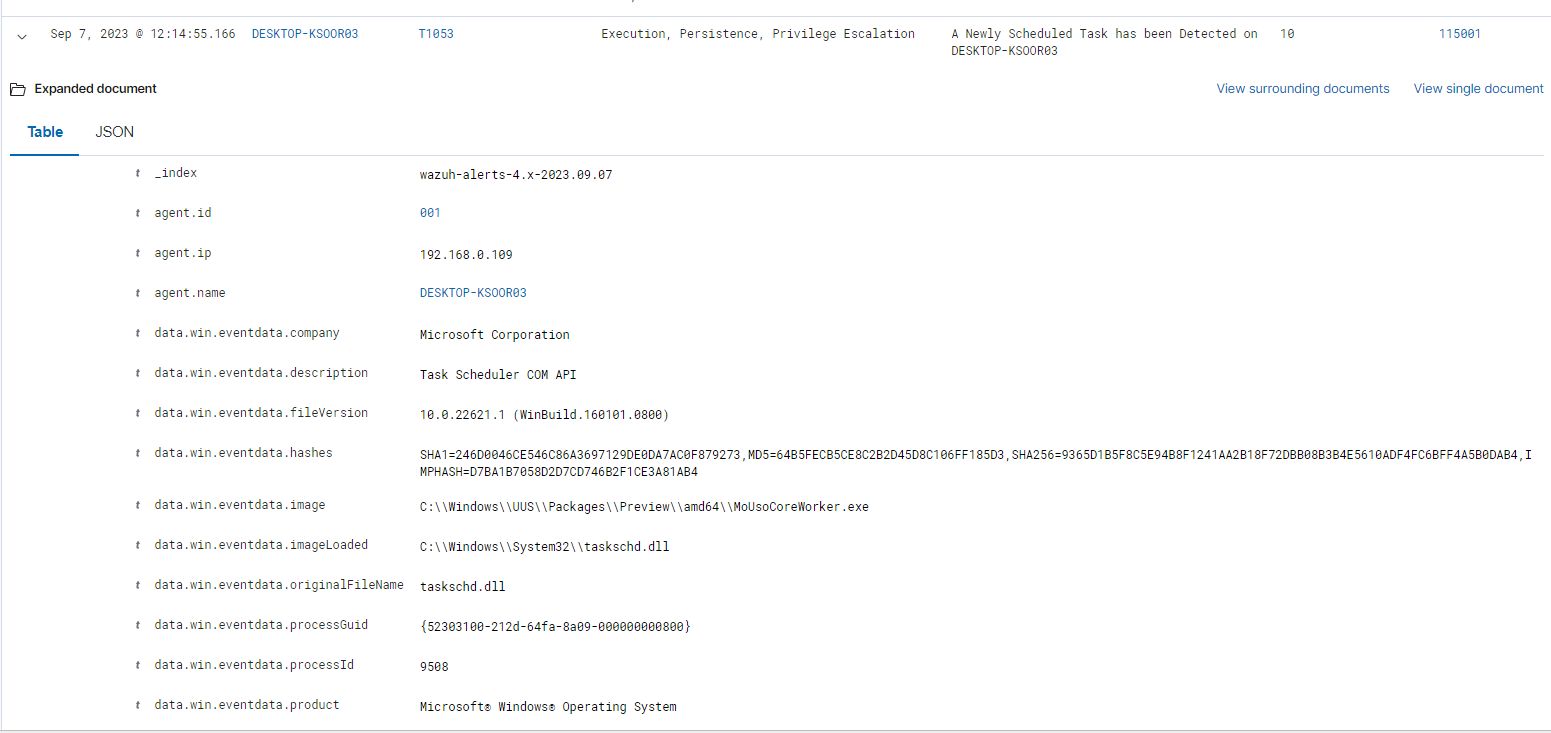Click the t icon next to data.win.eventdata.imageLoaded
This screenshot has height=733, width=1551.
(137, 544)
